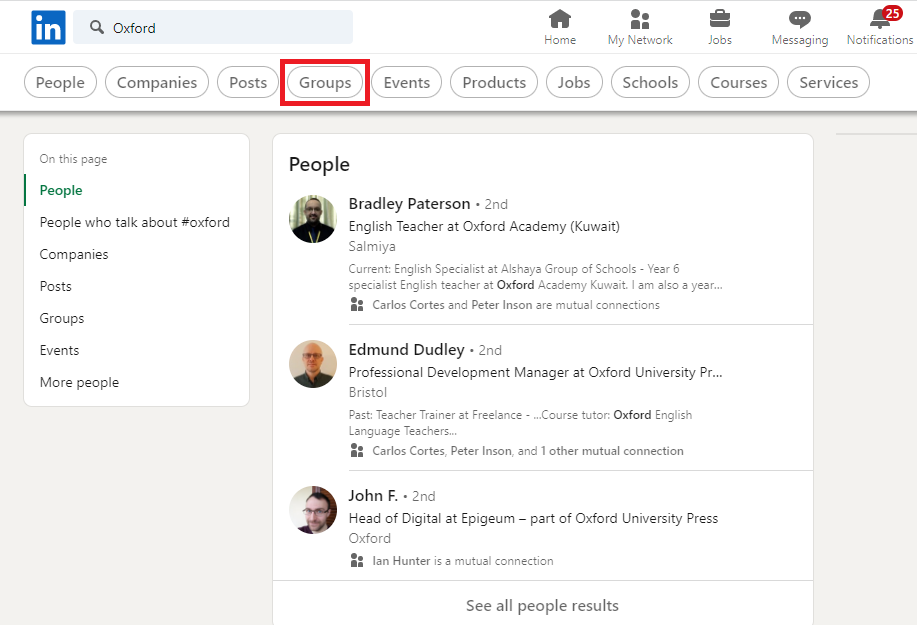Open the Jobs briefcase icon
The width and height of the screenshot is (917, 625).
point(719,19)
